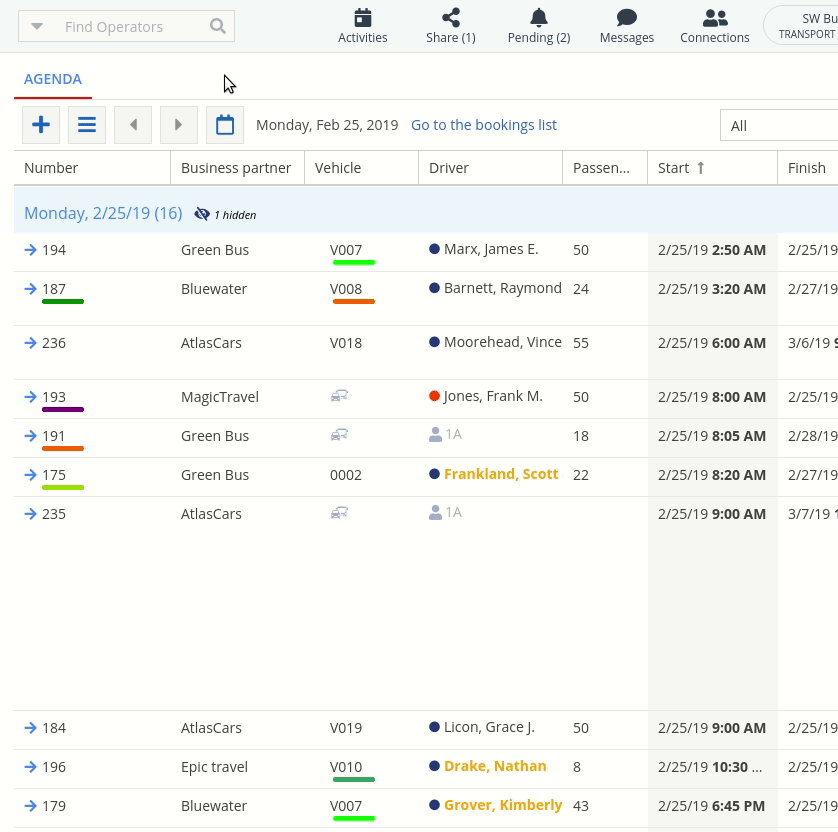The height and width of the screenshot is (832, 838).
Task: Select driver Drake, Nathan
Action: coord(495,766)
